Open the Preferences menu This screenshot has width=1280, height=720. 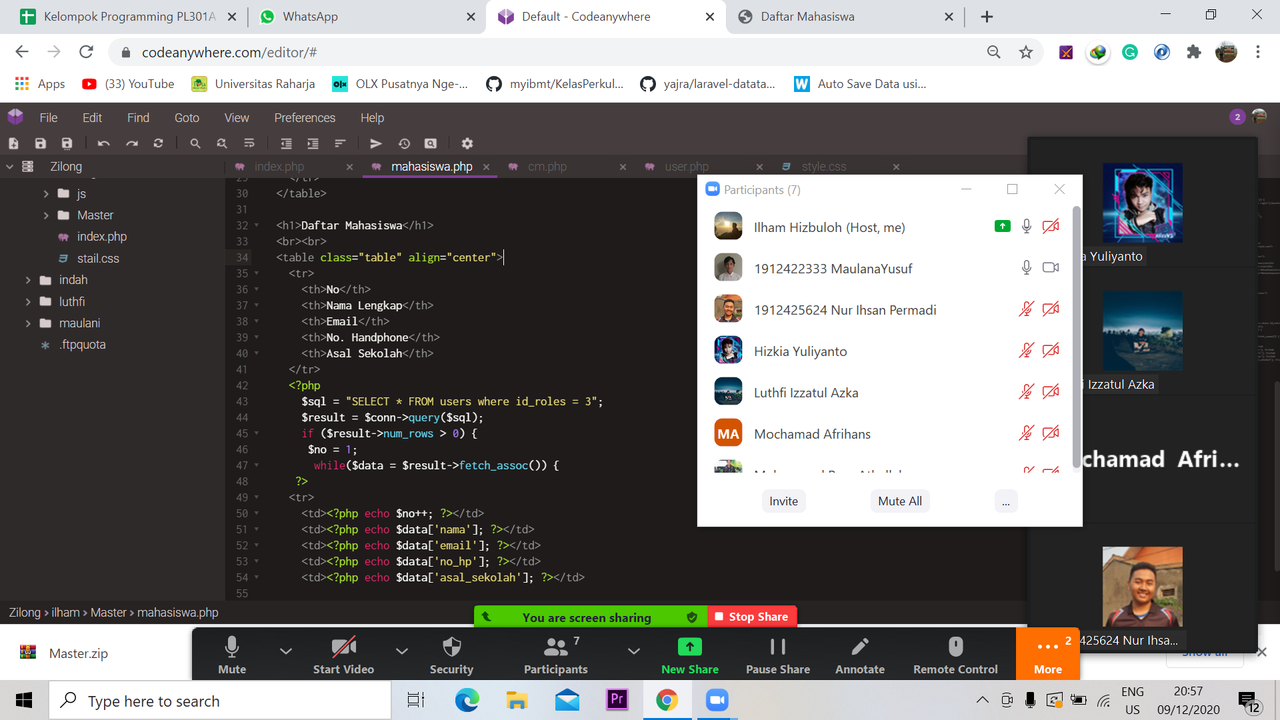304,117
